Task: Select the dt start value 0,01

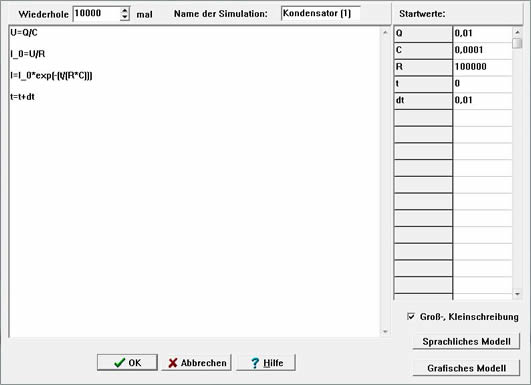Action: (x=483, y=101)
